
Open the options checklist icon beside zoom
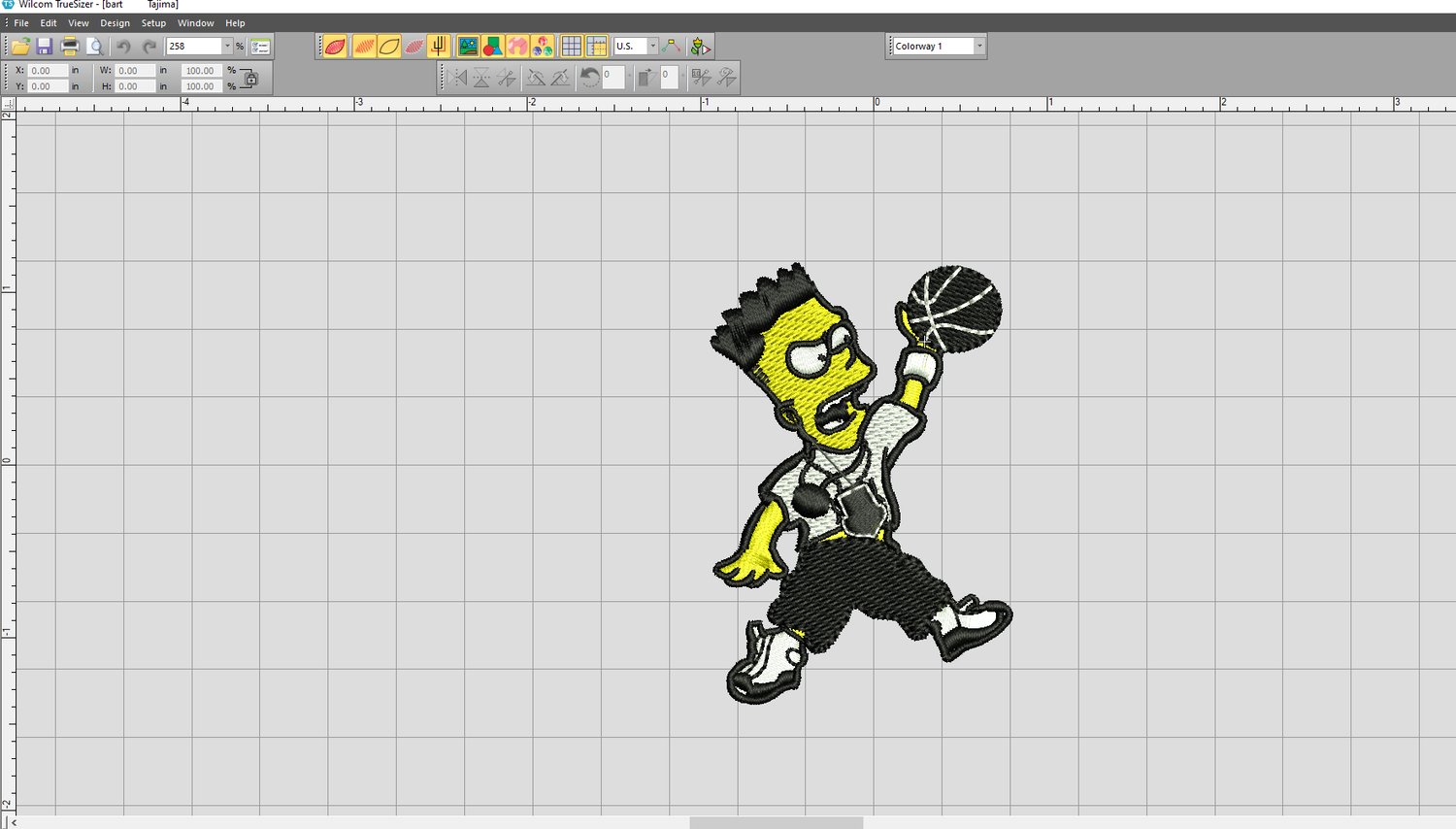260,46
